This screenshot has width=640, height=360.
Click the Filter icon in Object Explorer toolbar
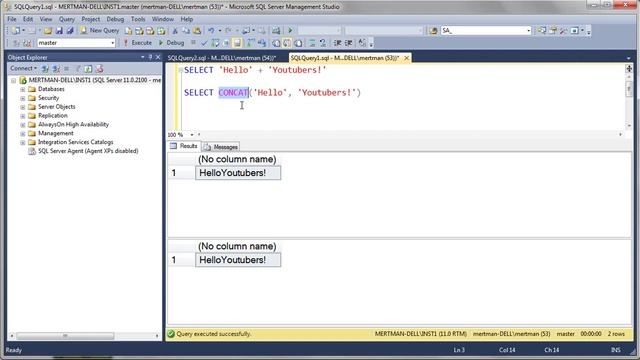(x=78, y=69)
